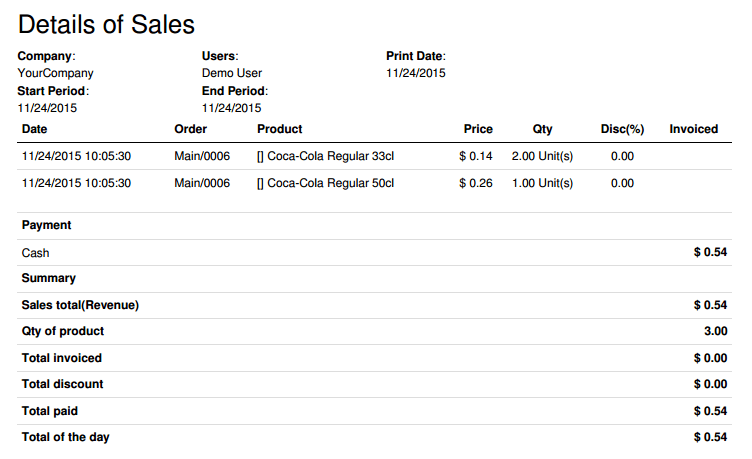The image size is (752, 459).
Task: Click the Price column header
Action: [x=478, y=129]
